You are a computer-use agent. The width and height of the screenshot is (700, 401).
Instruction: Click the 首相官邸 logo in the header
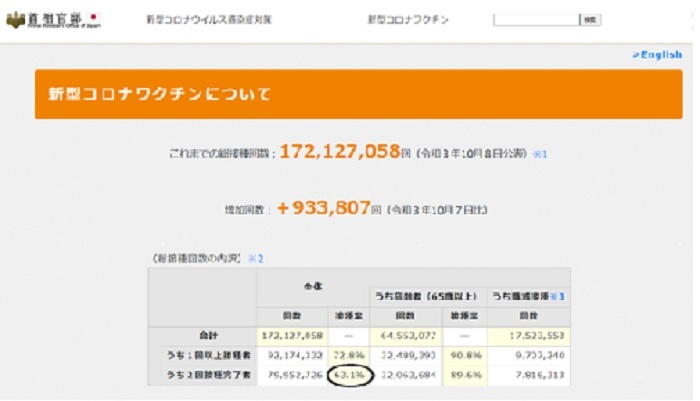pos(54,19)
